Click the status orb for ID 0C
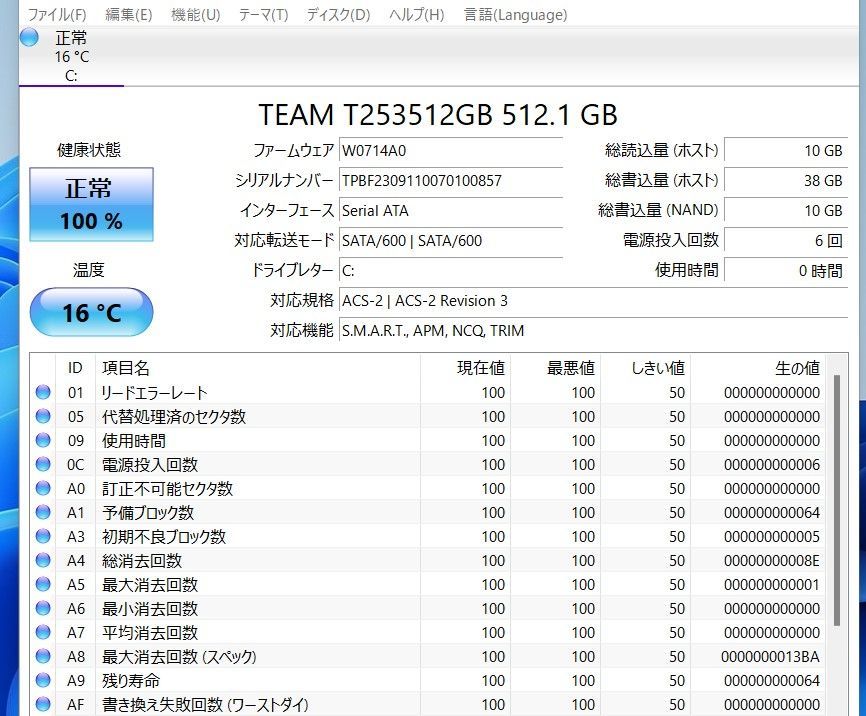 pos(43,464)
